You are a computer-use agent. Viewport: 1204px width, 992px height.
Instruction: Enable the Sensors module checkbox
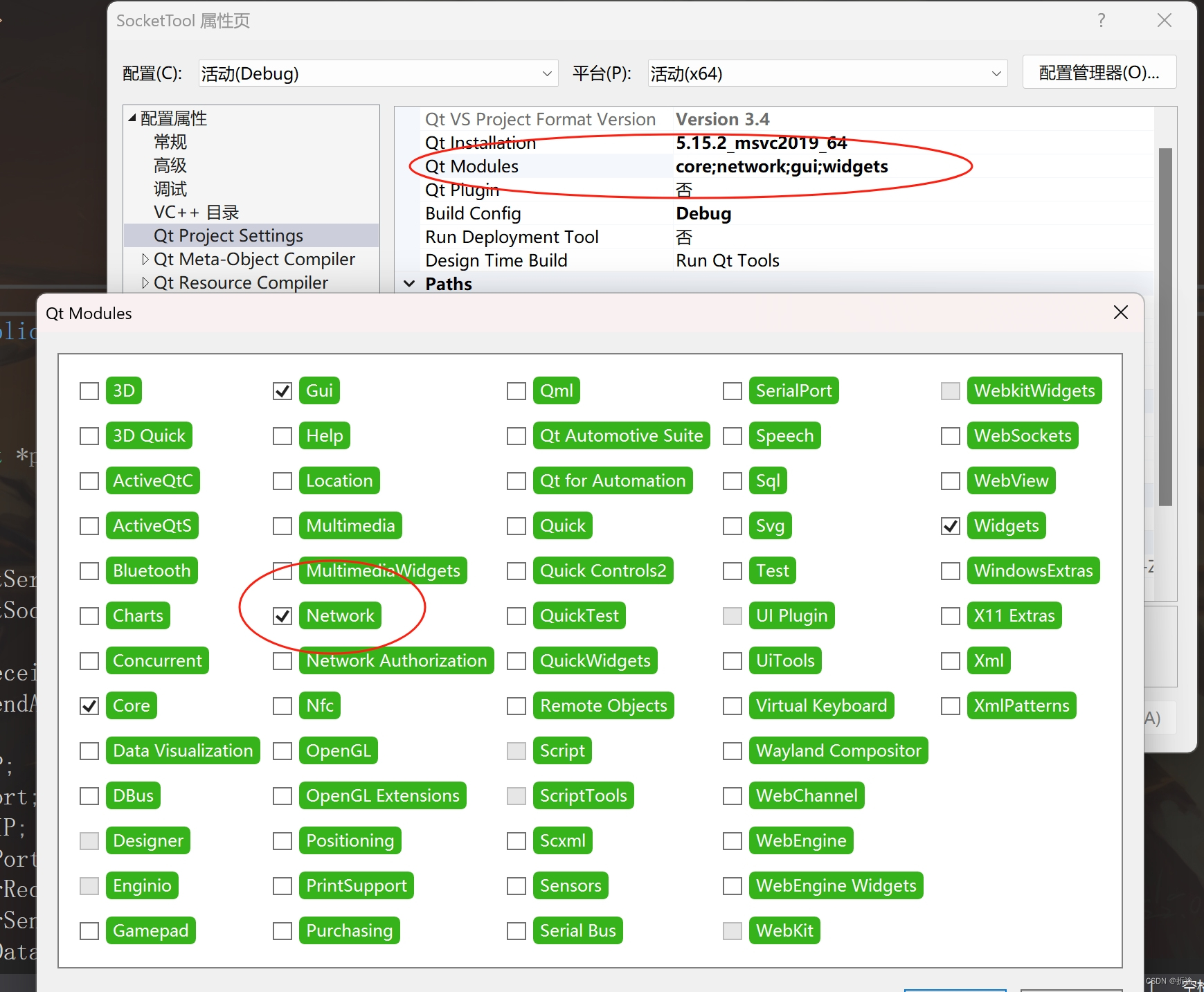point(516,886)
